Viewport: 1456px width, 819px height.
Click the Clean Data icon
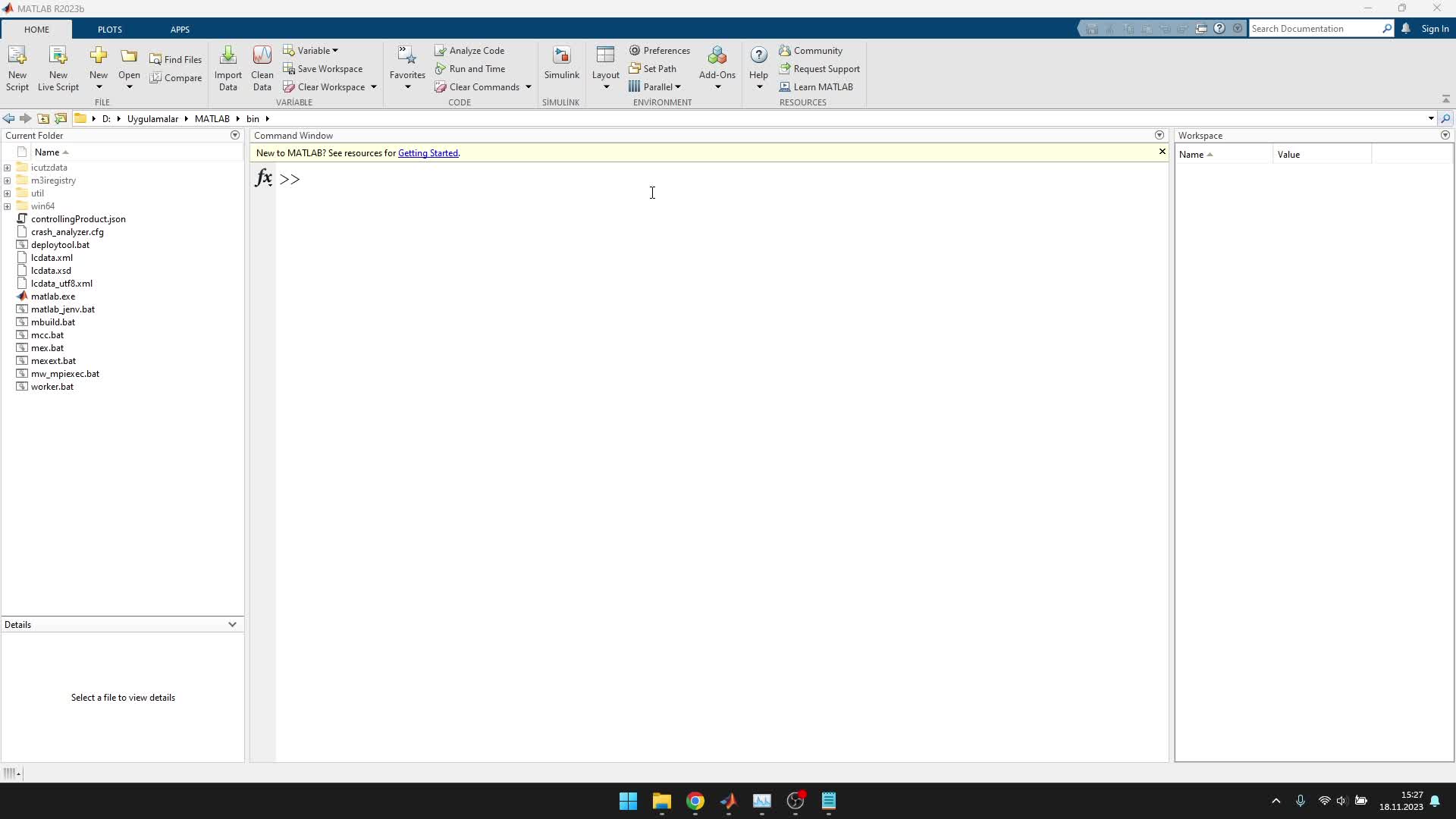(262, 56)
